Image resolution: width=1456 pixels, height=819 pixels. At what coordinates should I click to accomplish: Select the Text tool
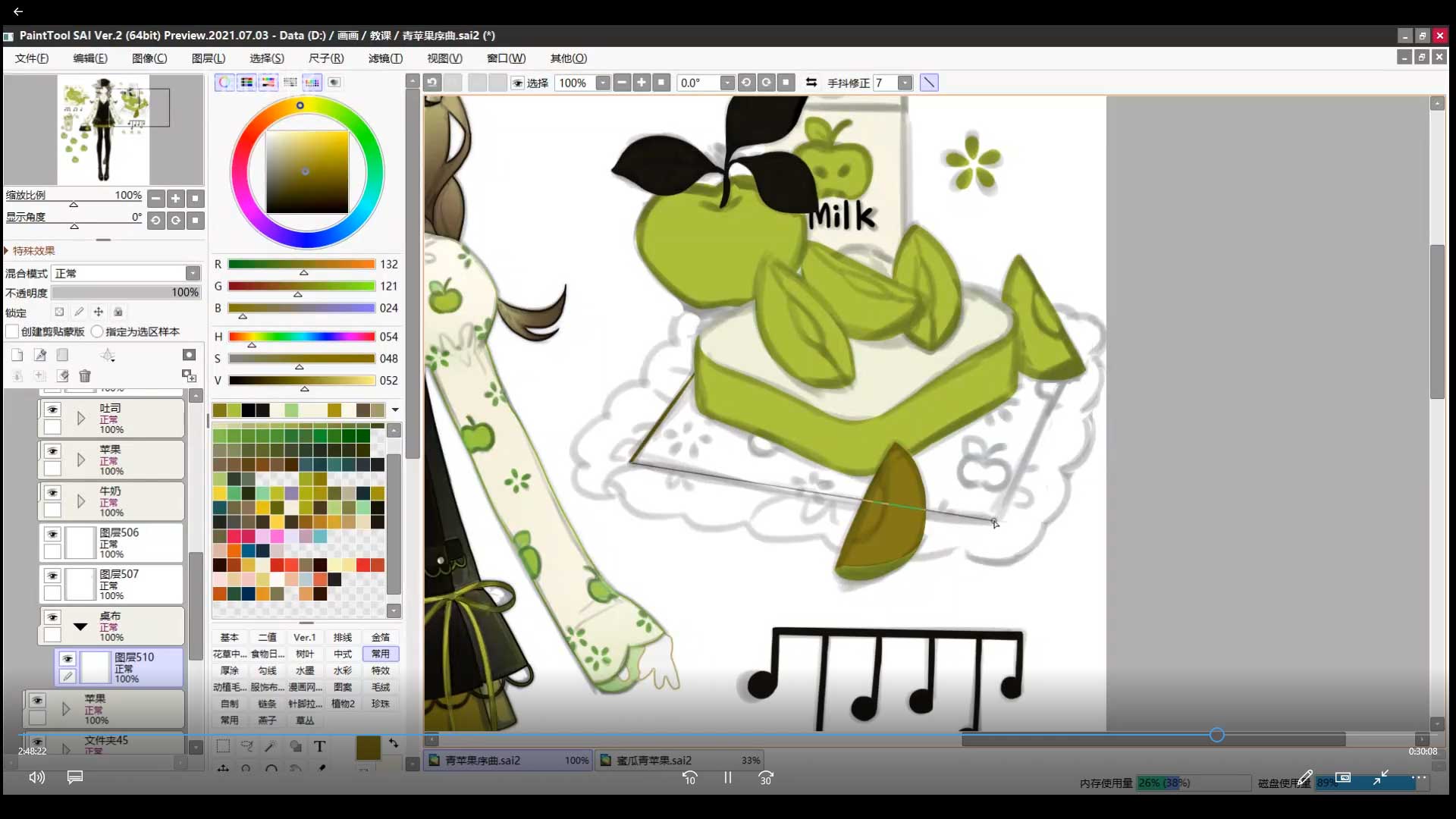319,746
